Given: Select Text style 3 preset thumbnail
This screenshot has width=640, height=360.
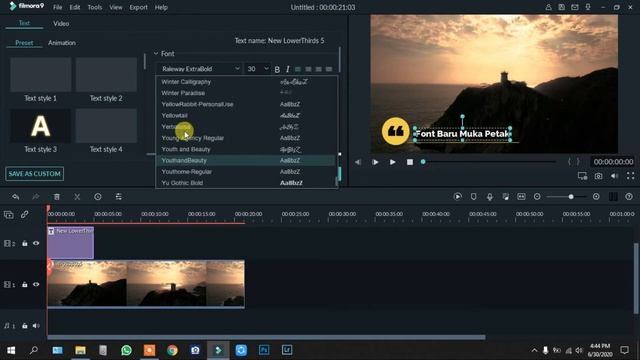Looking at the screenshot, I should (40, 126).
